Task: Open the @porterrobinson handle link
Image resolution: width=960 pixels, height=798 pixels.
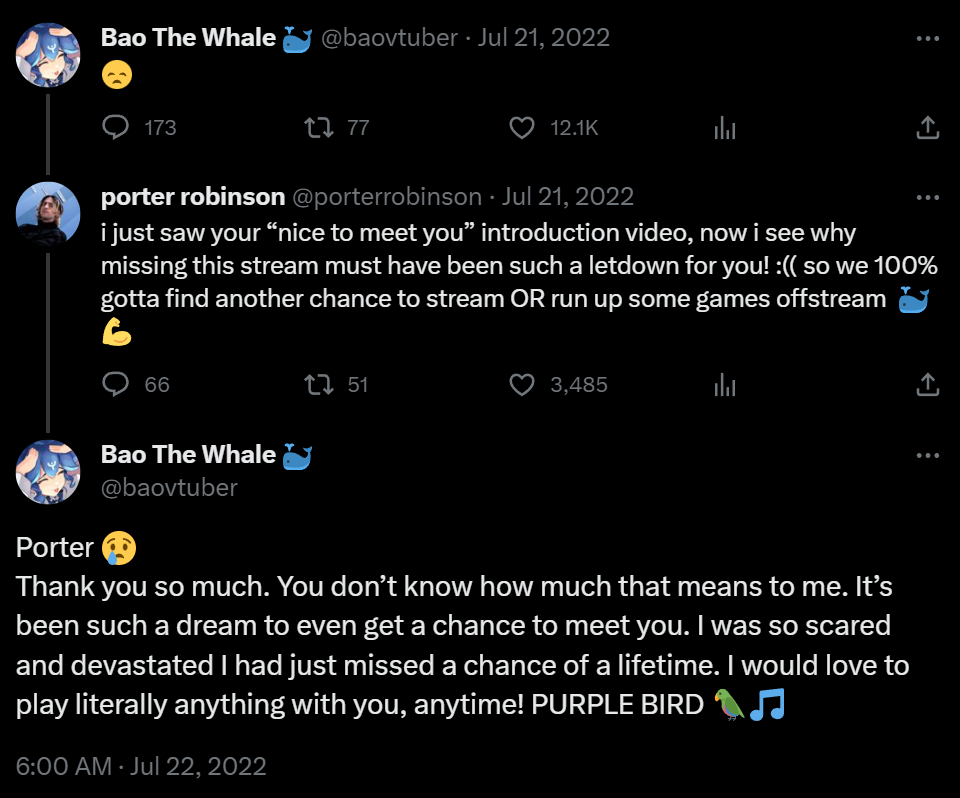Action: [387, 197]
